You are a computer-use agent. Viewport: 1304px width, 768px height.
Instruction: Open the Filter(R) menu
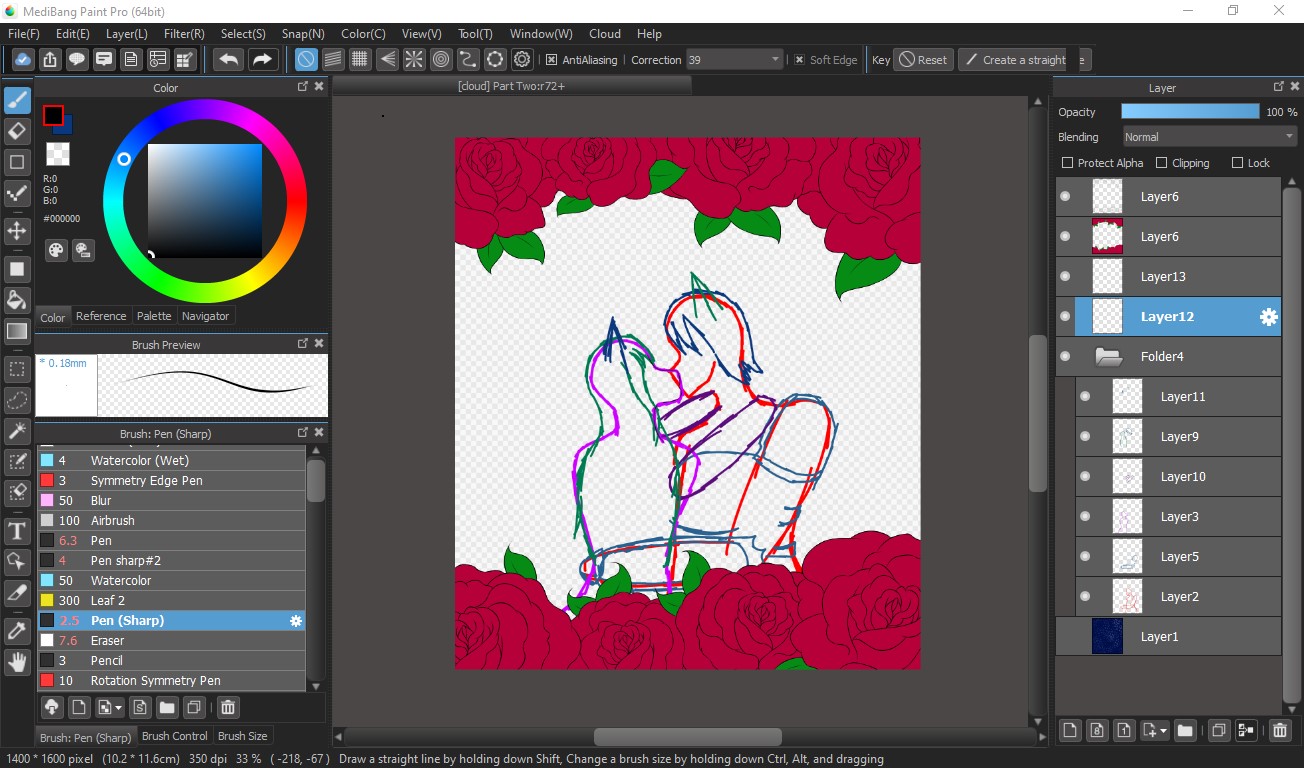[x=184, y=34]
